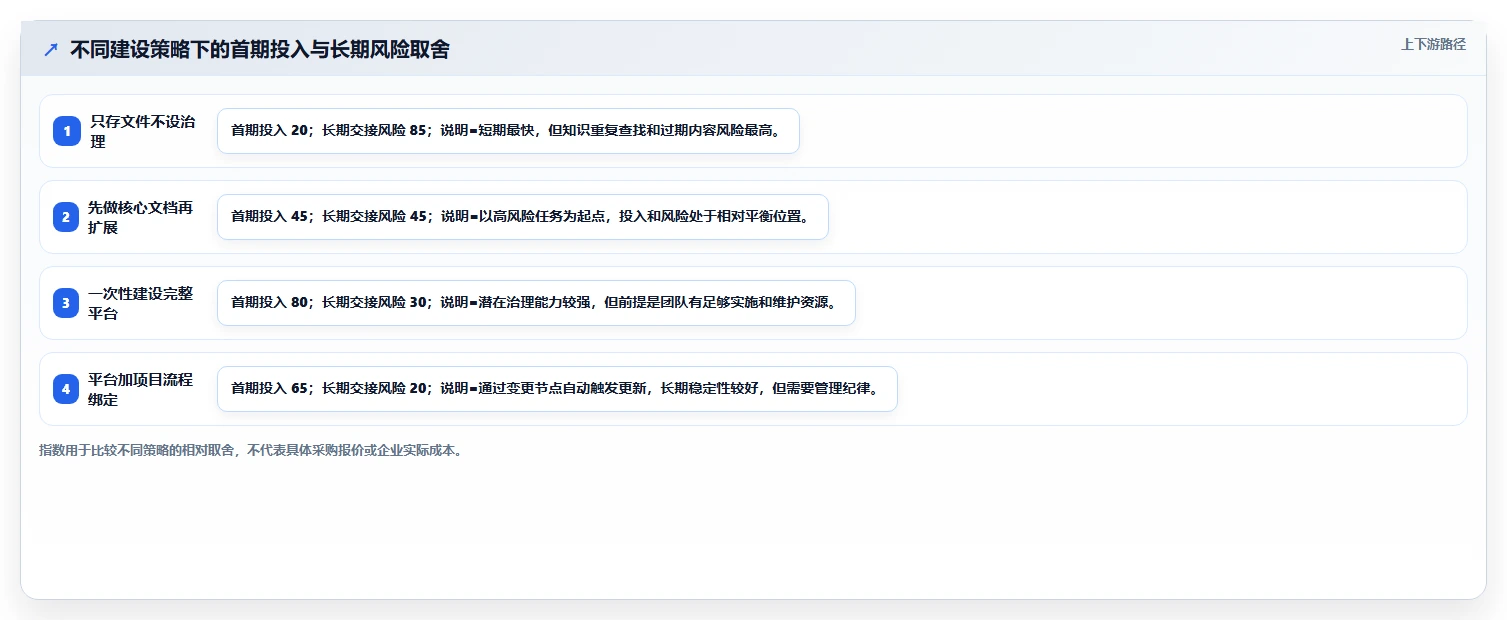Click the 上下游路径 label at top right

click(1433, 44)
